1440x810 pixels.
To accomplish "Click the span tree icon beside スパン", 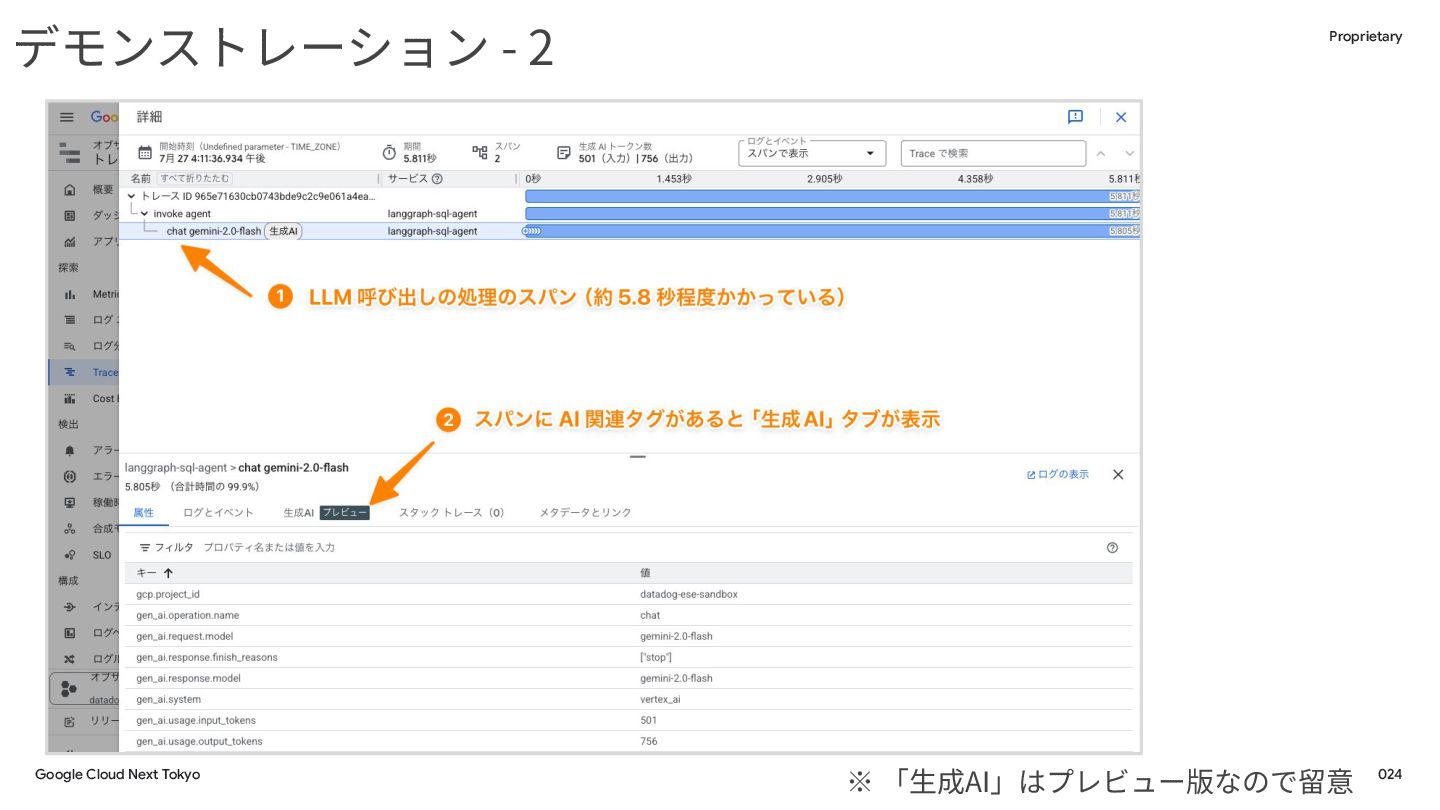I will tap(480, 152).
